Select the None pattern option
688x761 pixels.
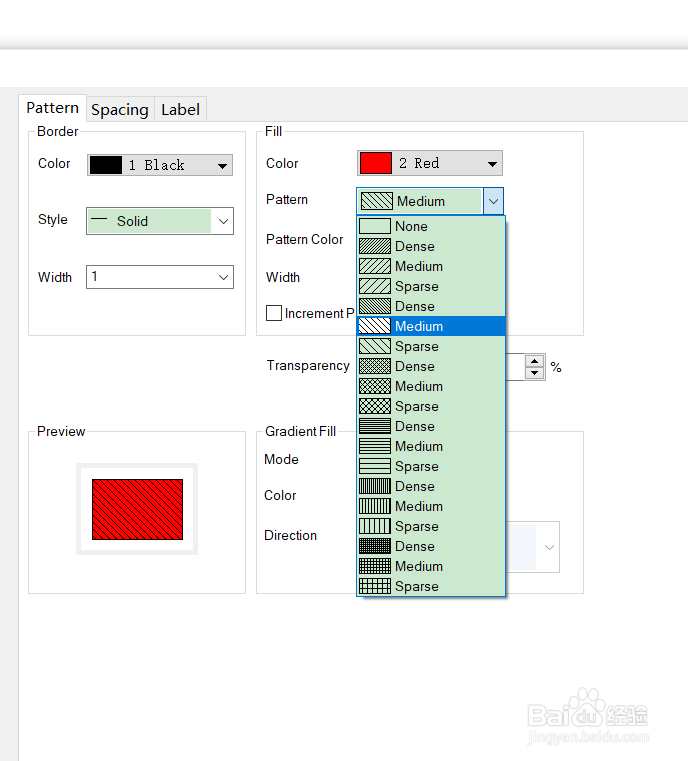pos(431,226)
